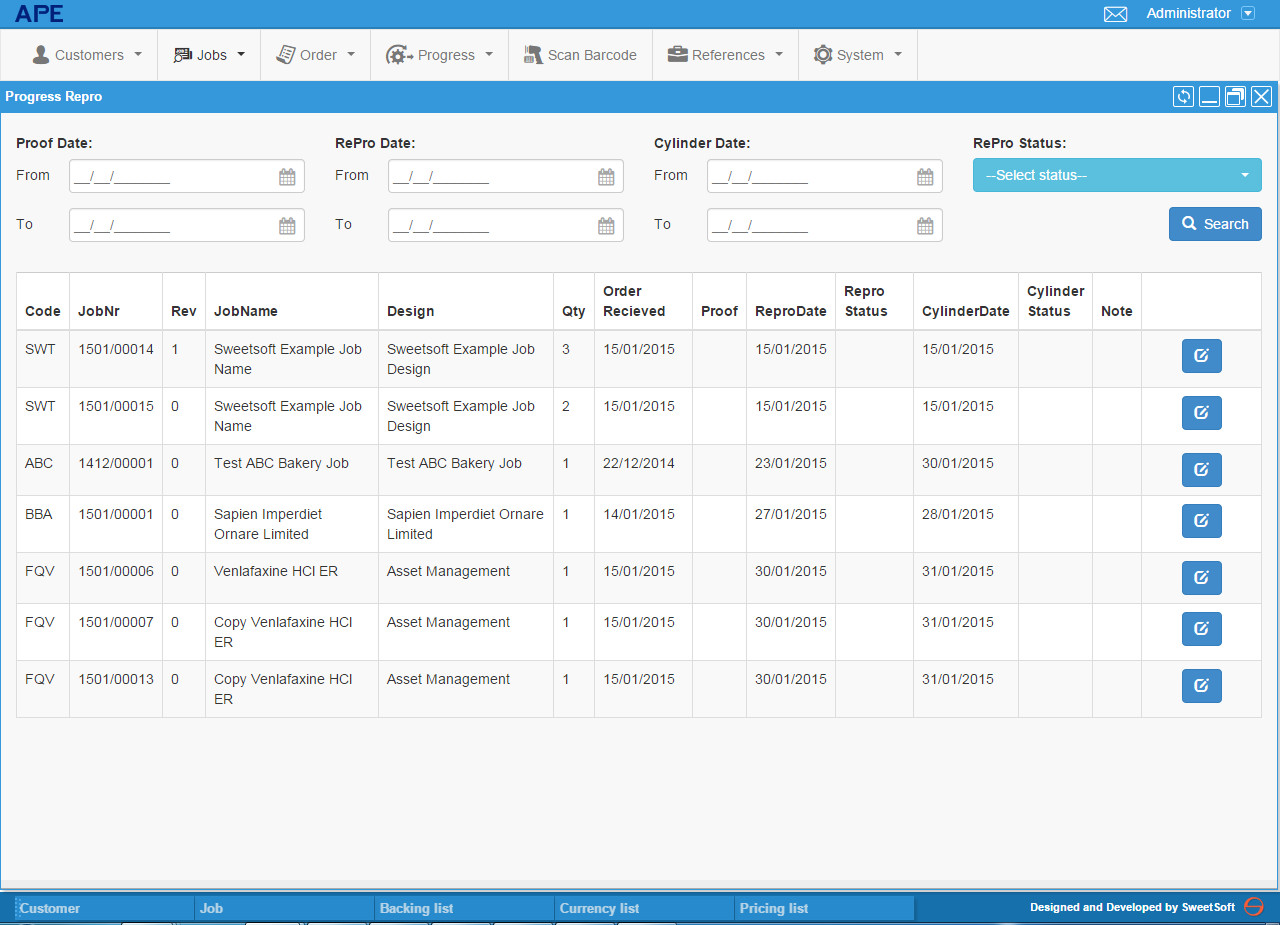Focus the RePro Date To field
This screenshot has height=925, width=1280.
point(506,225)
